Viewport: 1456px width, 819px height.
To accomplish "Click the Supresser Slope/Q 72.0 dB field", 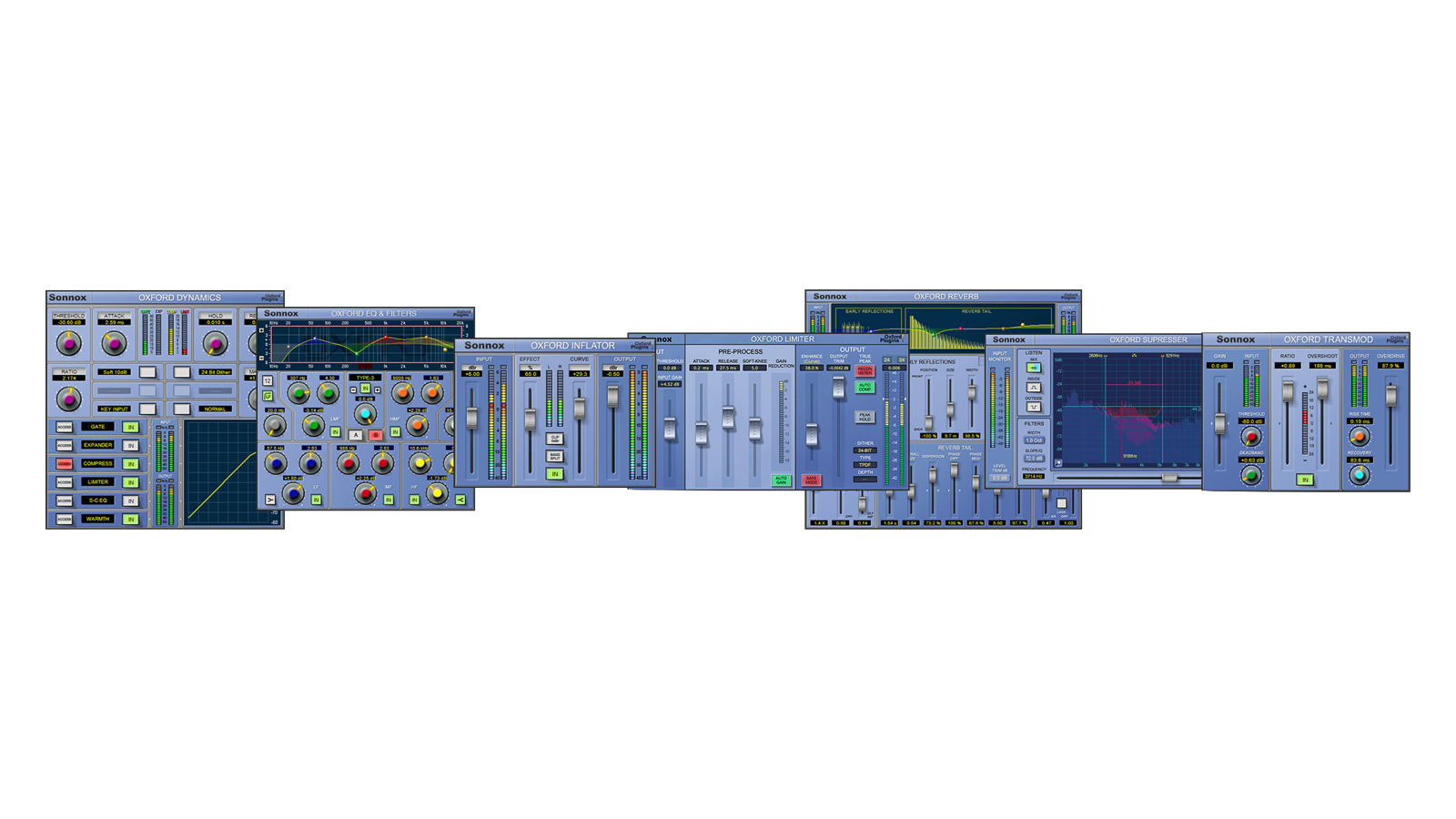I will click(x=1034, y=459).
